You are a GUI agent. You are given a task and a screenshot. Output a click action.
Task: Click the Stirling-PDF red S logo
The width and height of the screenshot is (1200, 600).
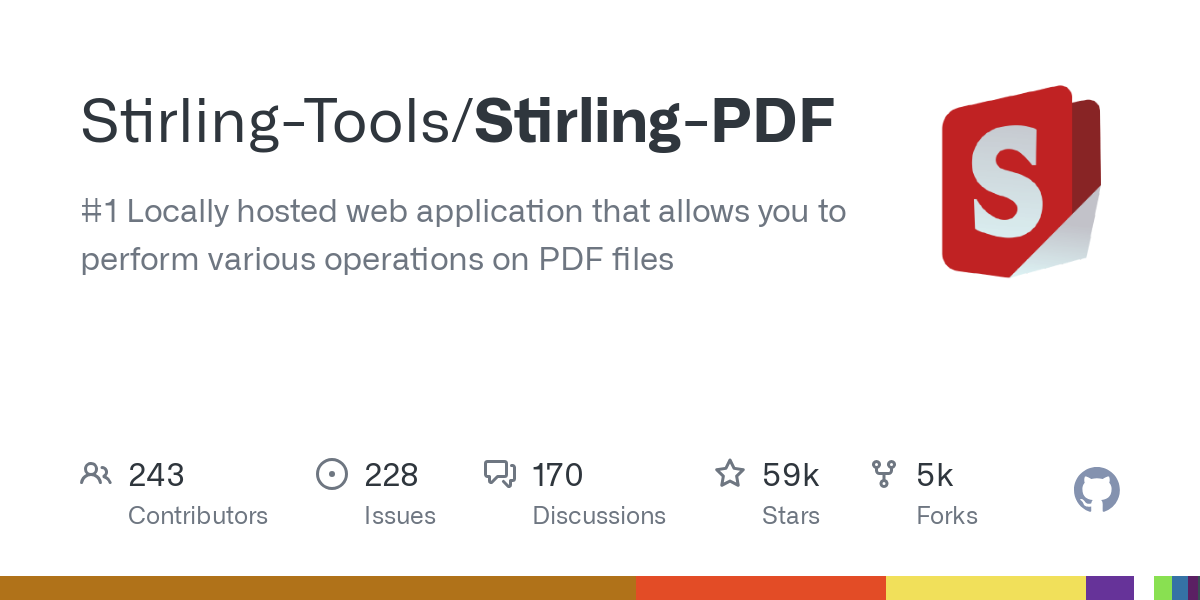1021,181
